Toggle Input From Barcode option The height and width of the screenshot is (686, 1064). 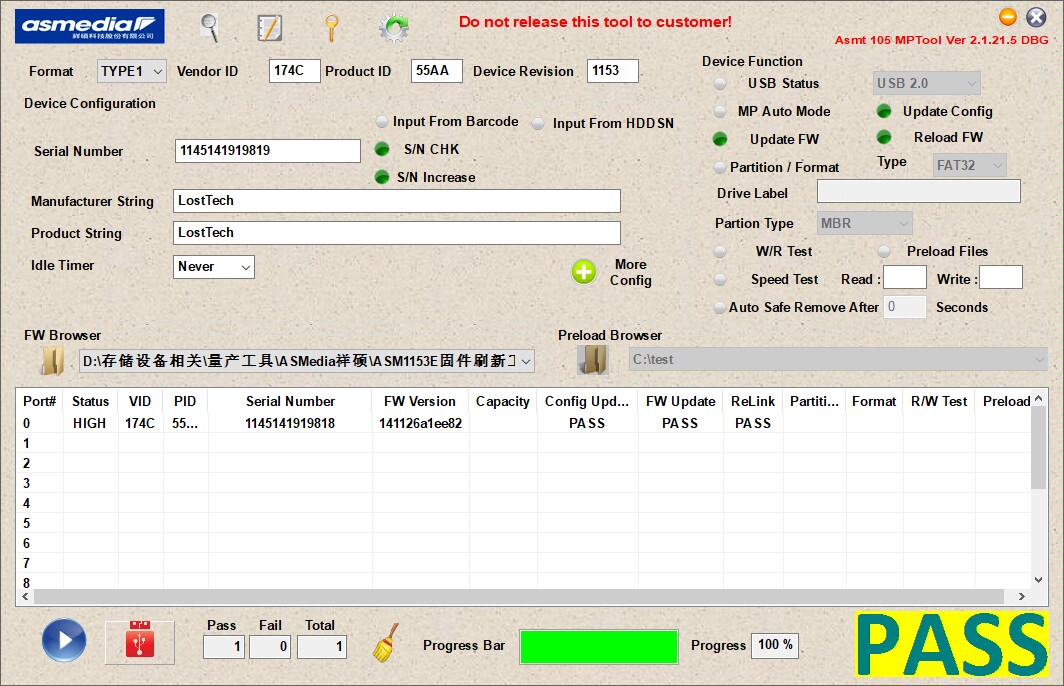click(382, 121)
